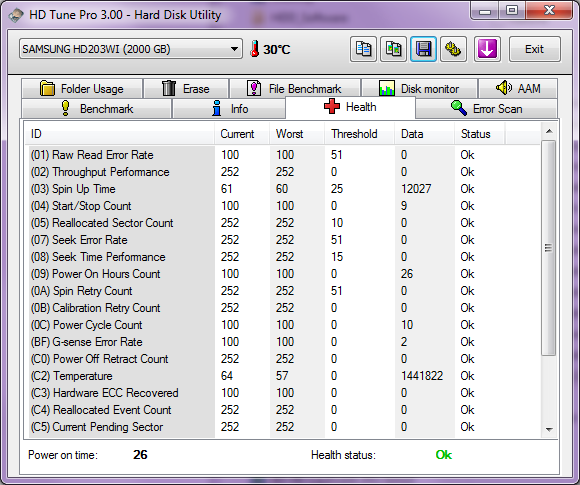Select the (08) Seek Time Performance row
Screen dimensions: 580x485
point(282,257)
